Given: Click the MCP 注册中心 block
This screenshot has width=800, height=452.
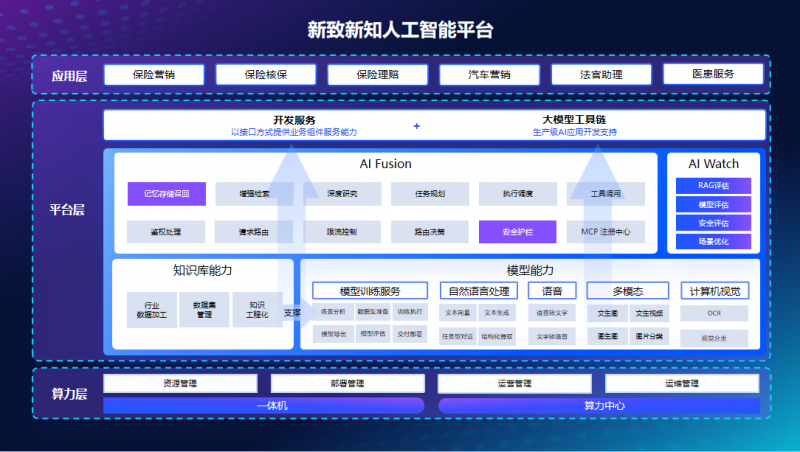Looking at the screenshot, I should click(605, 232).
